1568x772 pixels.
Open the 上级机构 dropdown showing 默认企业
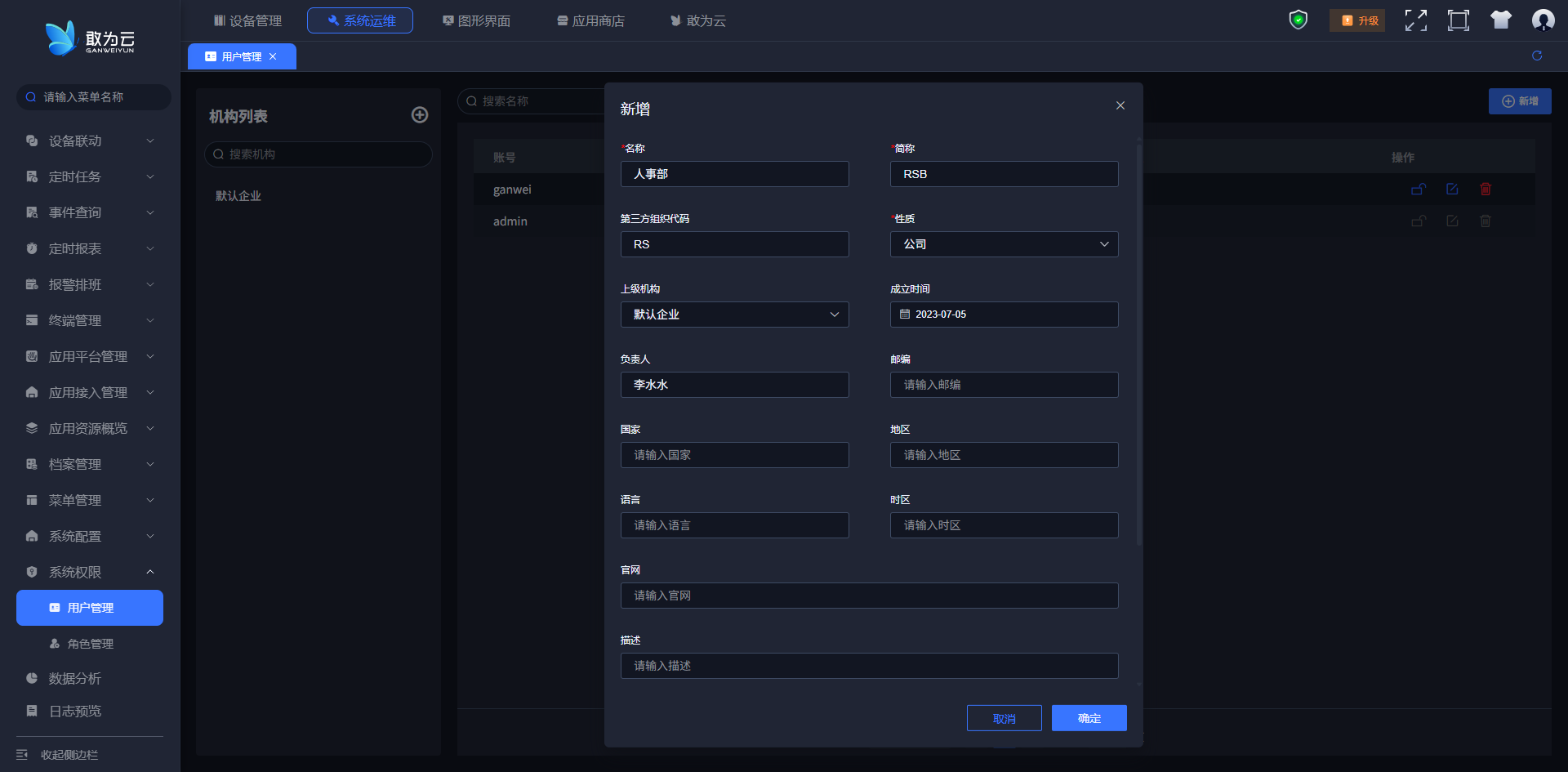[734, 315]
